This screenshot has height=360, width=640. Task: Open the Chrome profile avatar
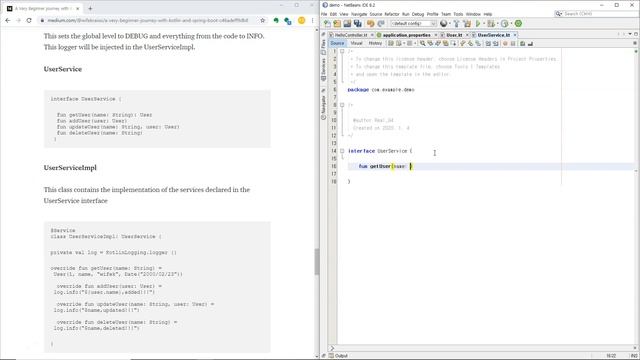301,20
